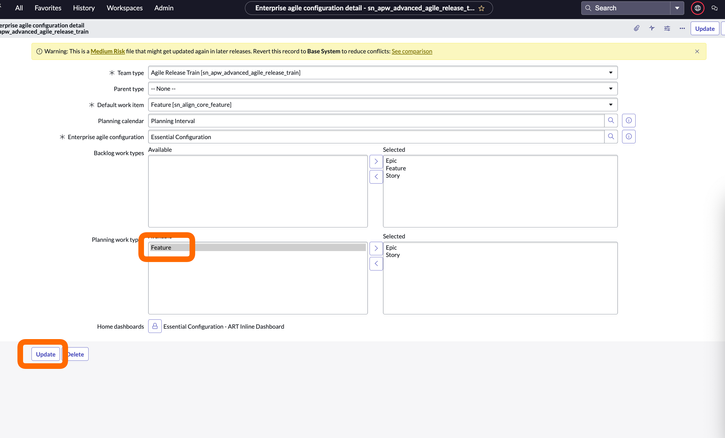Select Epic in Planning work types Selected
Image resolution: width=725 pixels, height=438 pixels.
pyautogui.click(x=391, y=247)
